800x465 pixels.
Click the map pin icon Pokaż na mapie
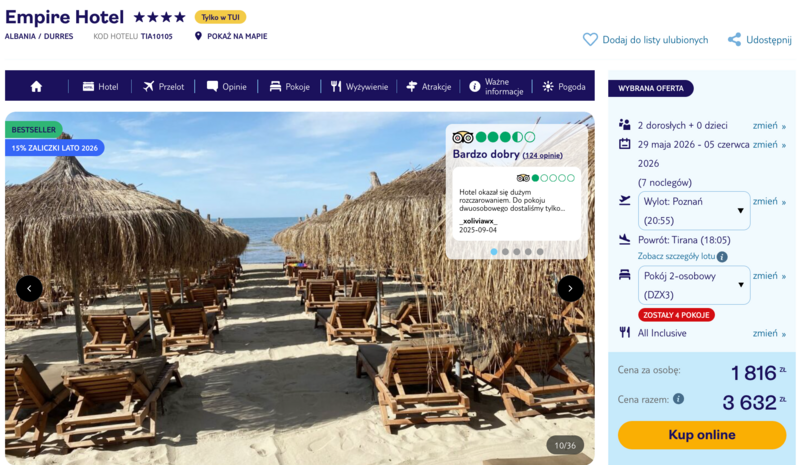[x=198, y=37]
